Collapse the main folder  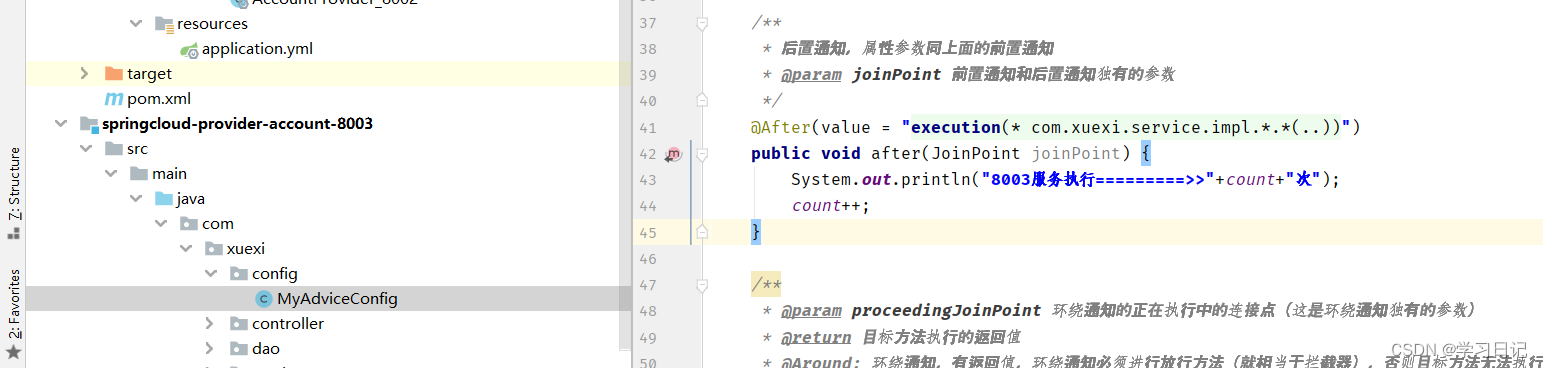point(111,174)
